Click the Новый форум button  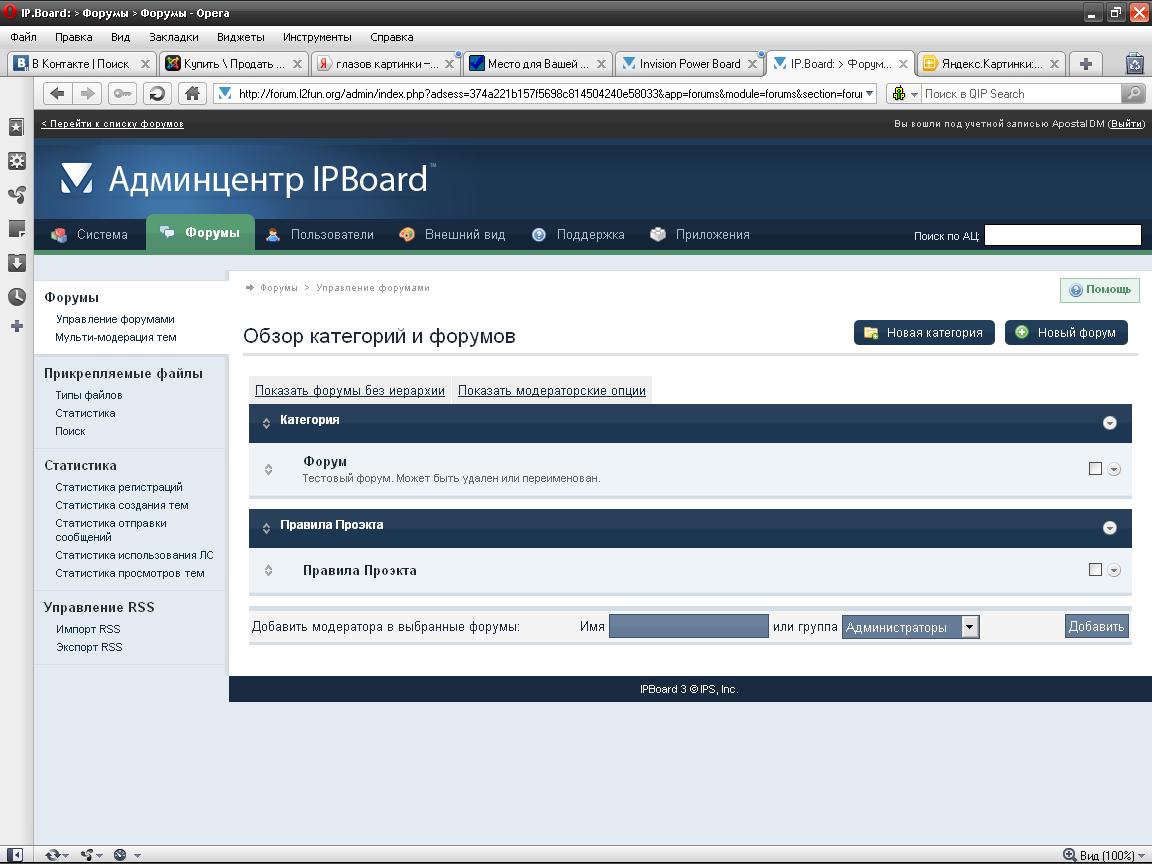[x=1066, y=332]
